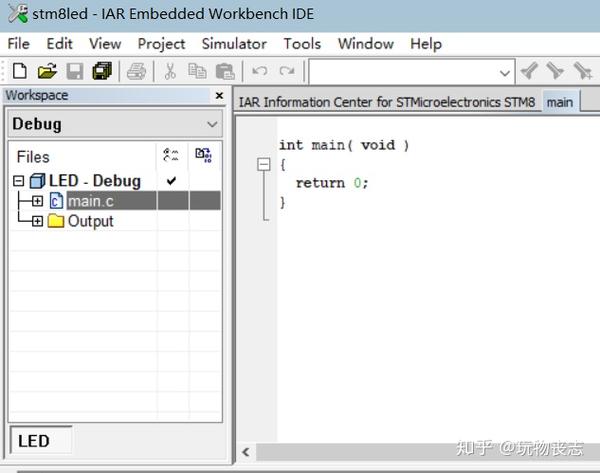Viewport: 600px width, 473px height.
Task: Open the Simulator menu
Action: [234, 44]
